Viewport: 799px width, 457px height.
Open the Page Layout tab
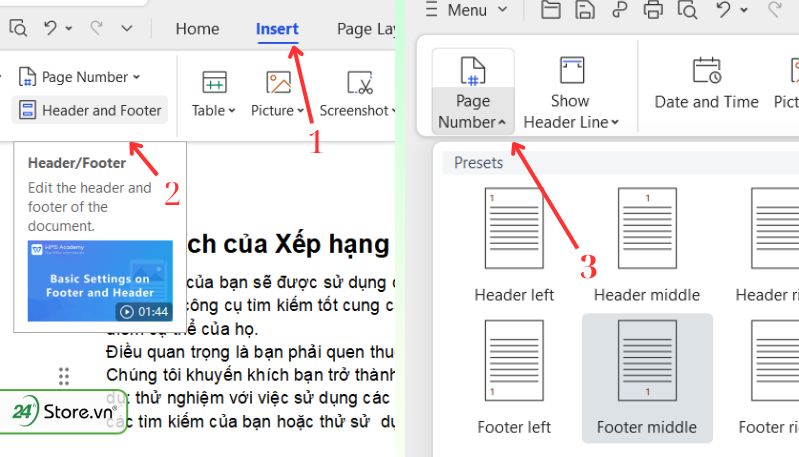366,29
